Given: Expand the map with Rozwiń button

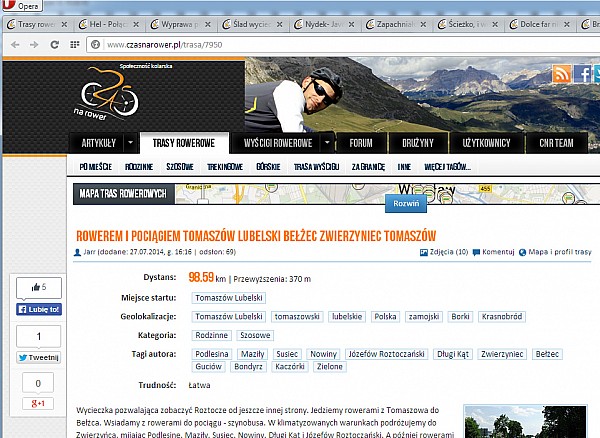Looking at the screenshot, I should [407, 201].
